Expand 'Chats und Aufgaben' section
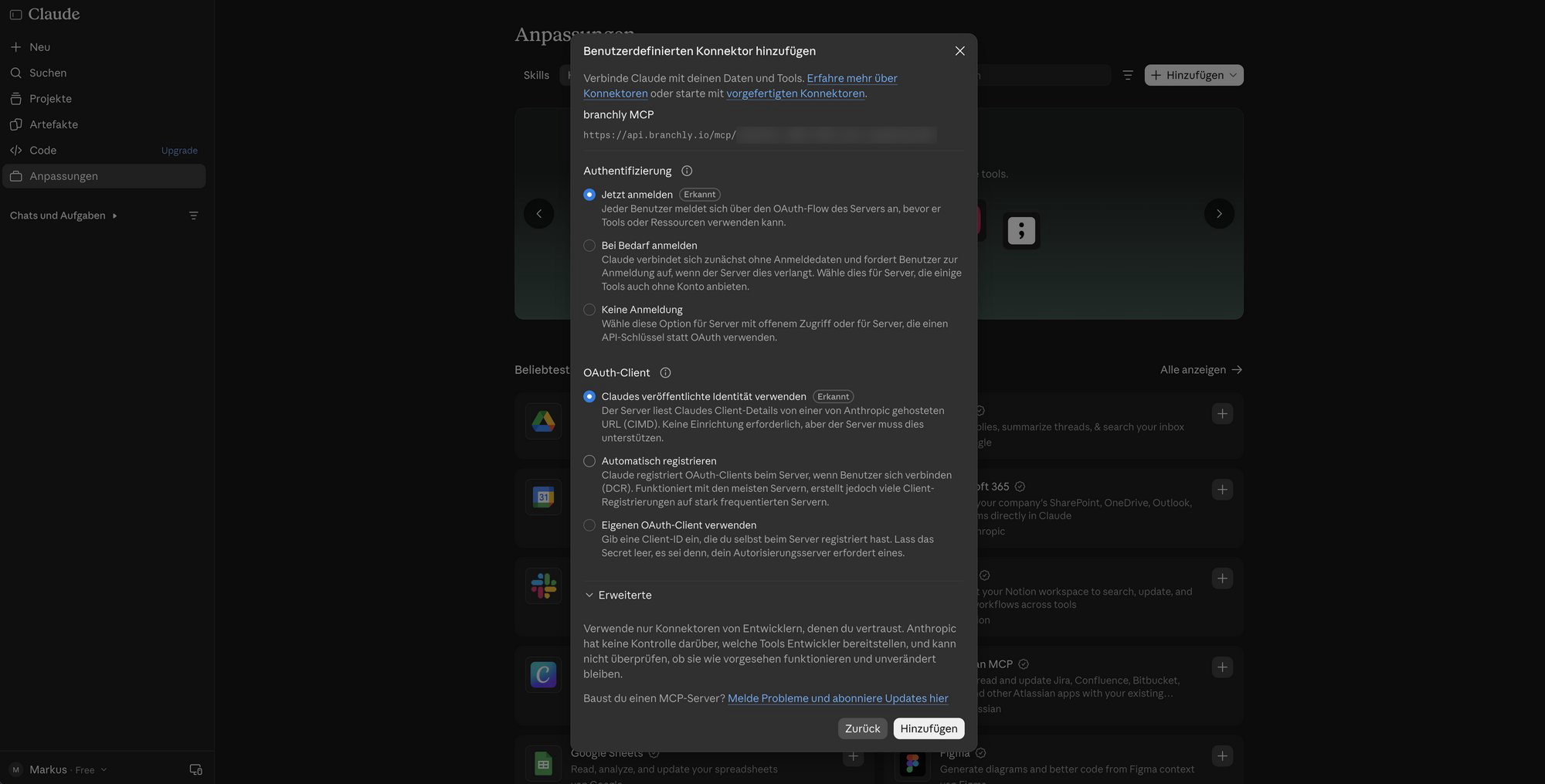Screen dimensions: 1545x784 [63, 216]
